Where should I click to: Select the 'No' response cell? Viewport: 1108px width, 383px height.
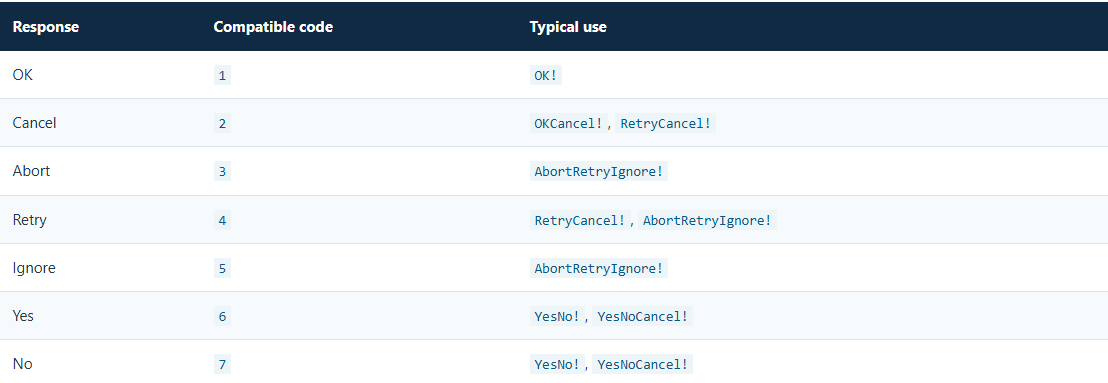[x=23, y=364]
